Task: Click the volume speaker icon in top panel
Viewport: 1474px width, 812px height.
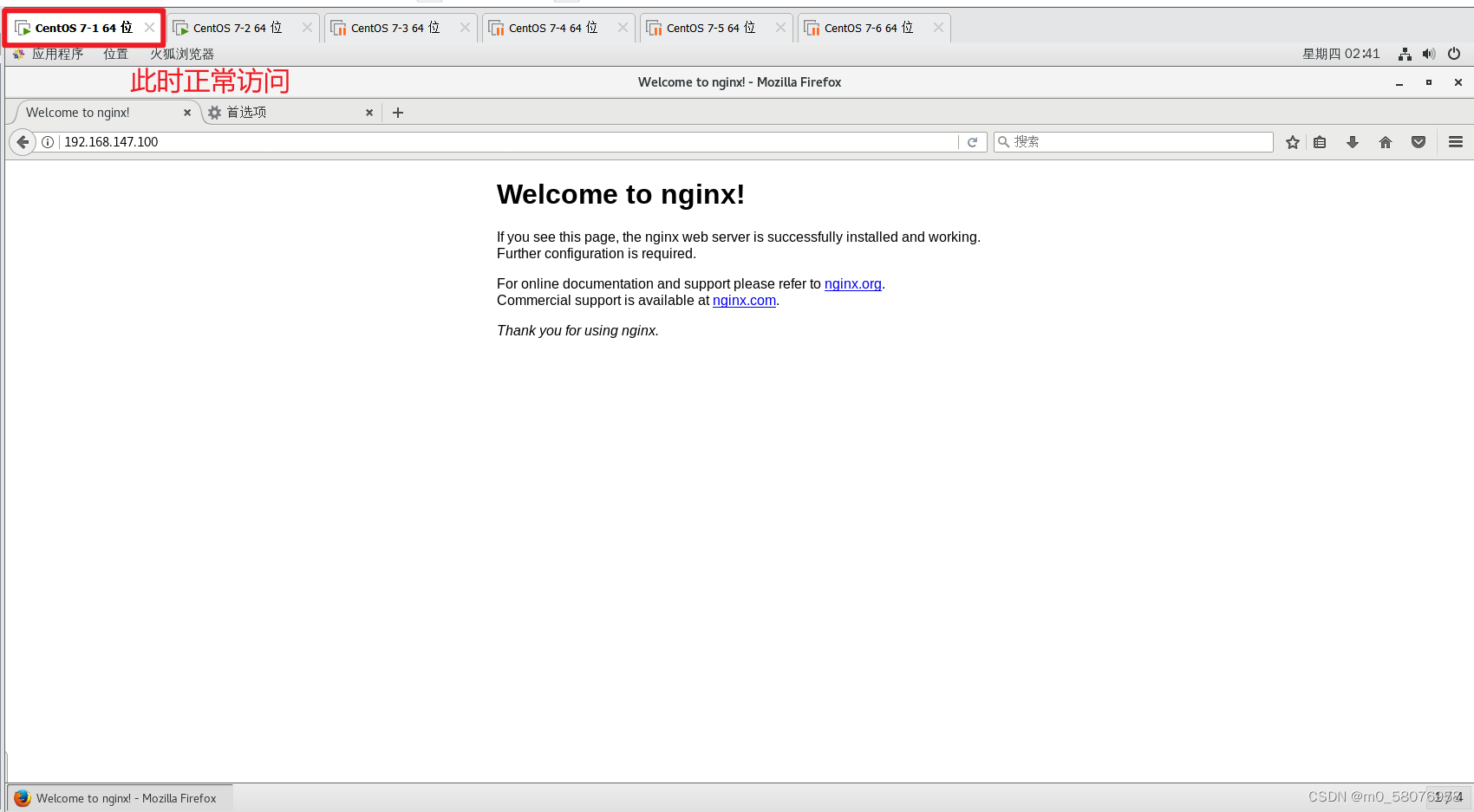Action: [x=1429, y=54]
